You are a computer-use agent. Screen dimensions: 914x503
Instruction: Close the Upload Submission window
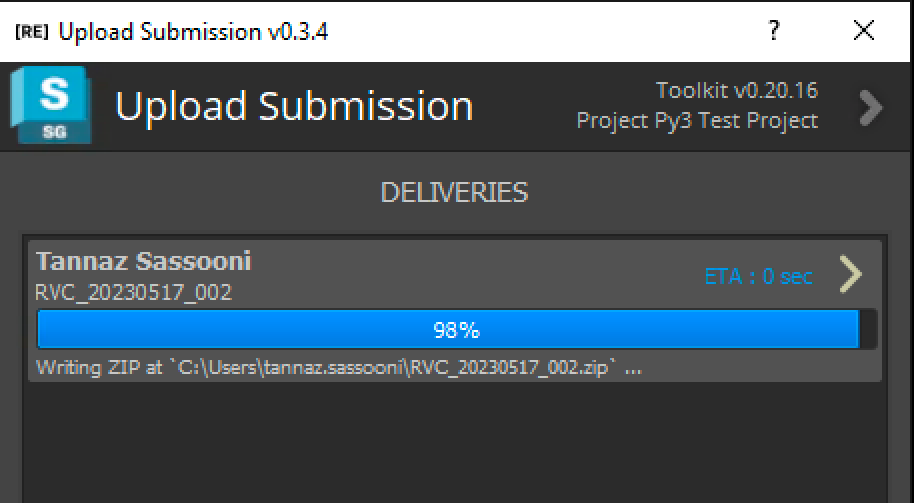[x=863, y=30]
